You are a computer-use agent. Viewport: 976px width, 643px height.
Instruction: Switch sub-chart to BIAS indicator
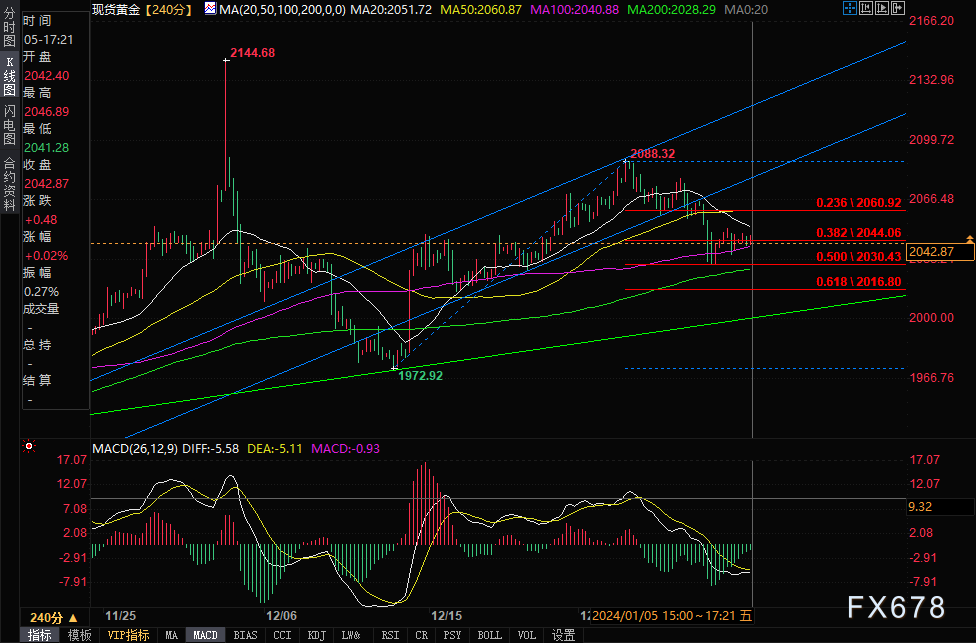[x=244, y=635]
